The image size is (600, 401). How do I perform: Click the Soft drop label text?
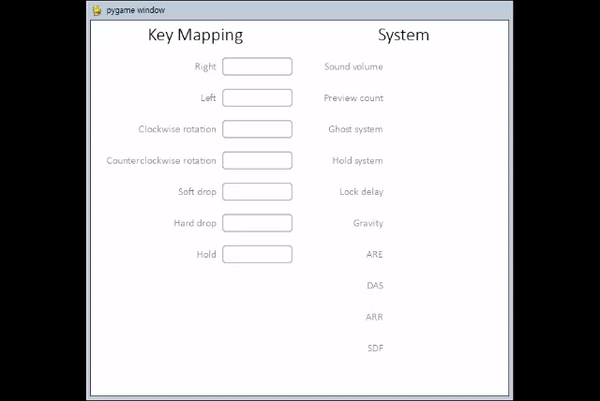(x=197, y=192)
